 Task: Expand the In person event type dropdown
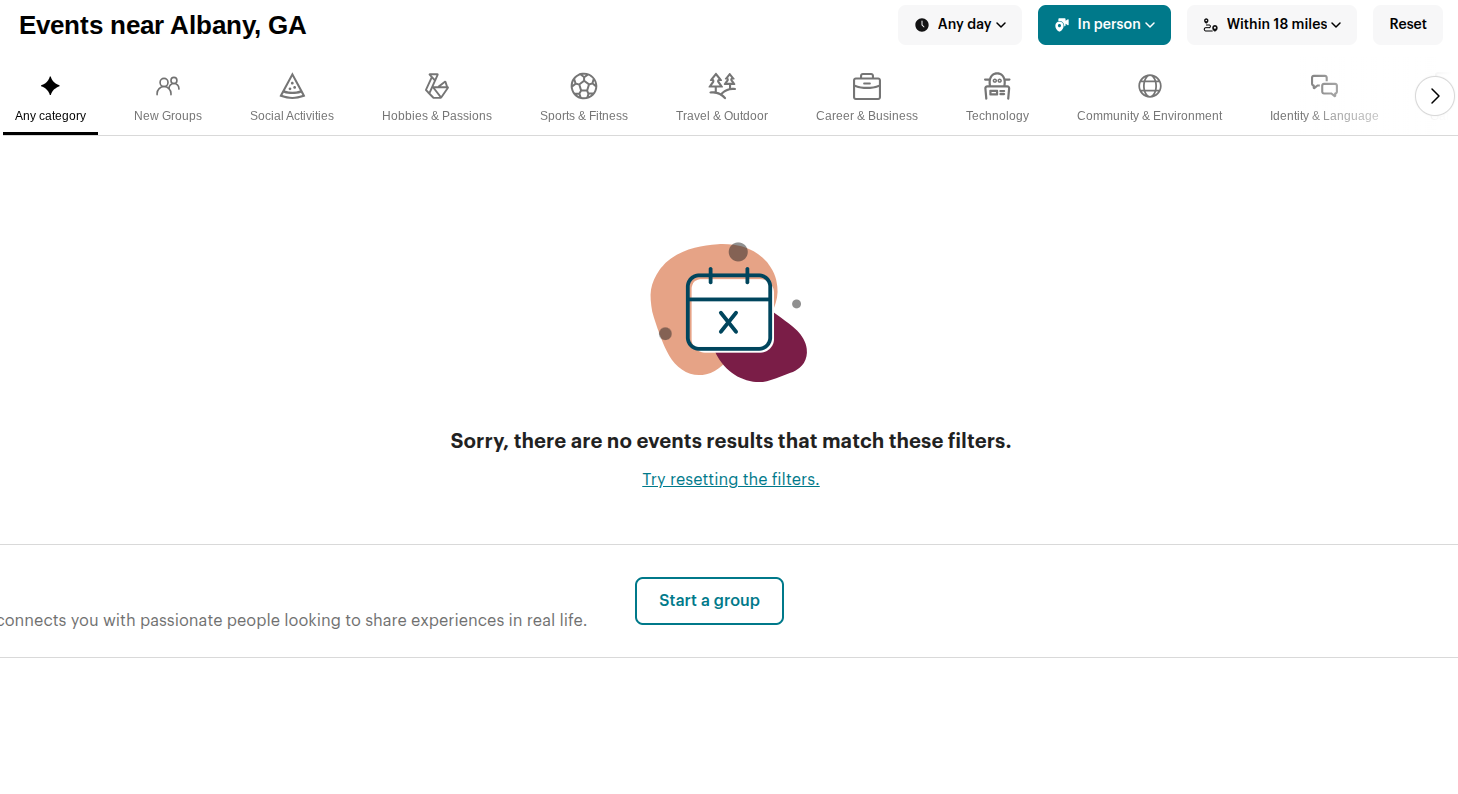[x=1104, y=25]
